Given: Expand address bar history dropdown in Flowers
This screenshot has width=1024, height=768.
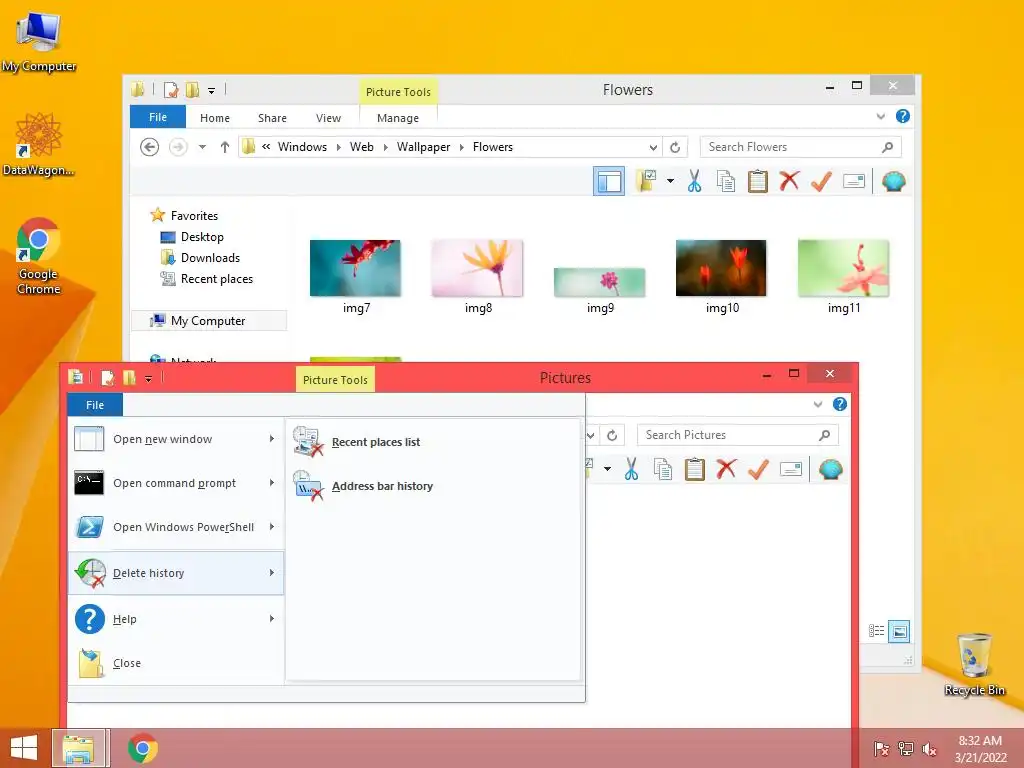Looking at the screenshot, I should point(653,147).
